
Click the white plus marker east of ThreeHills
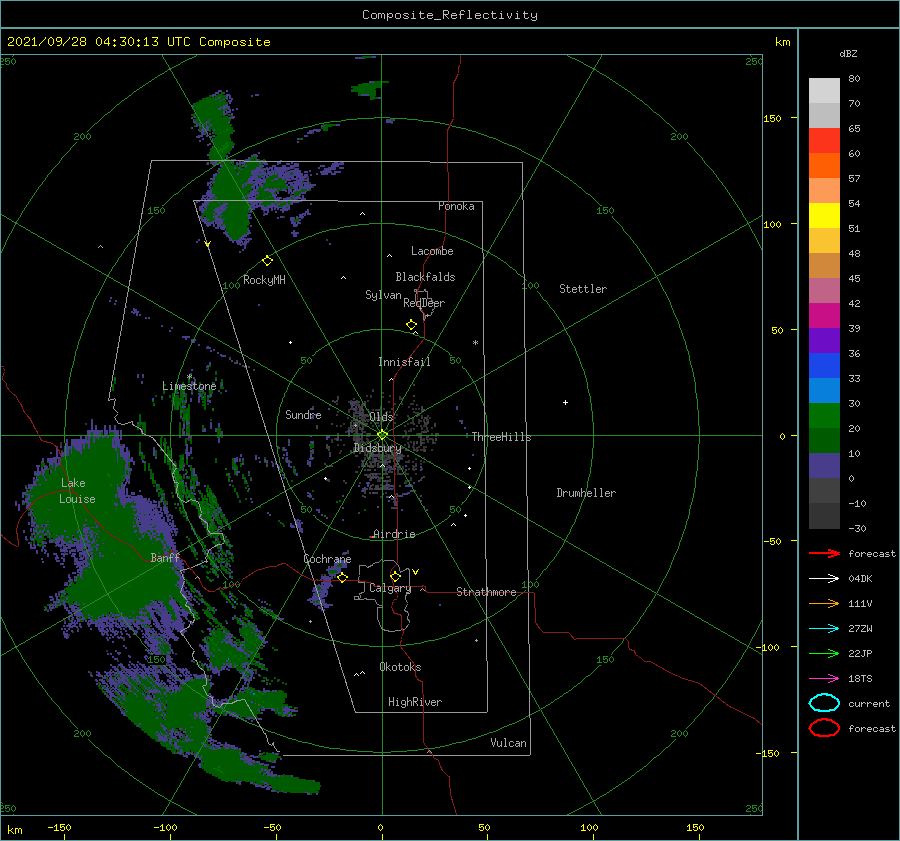tap(565, 402)
